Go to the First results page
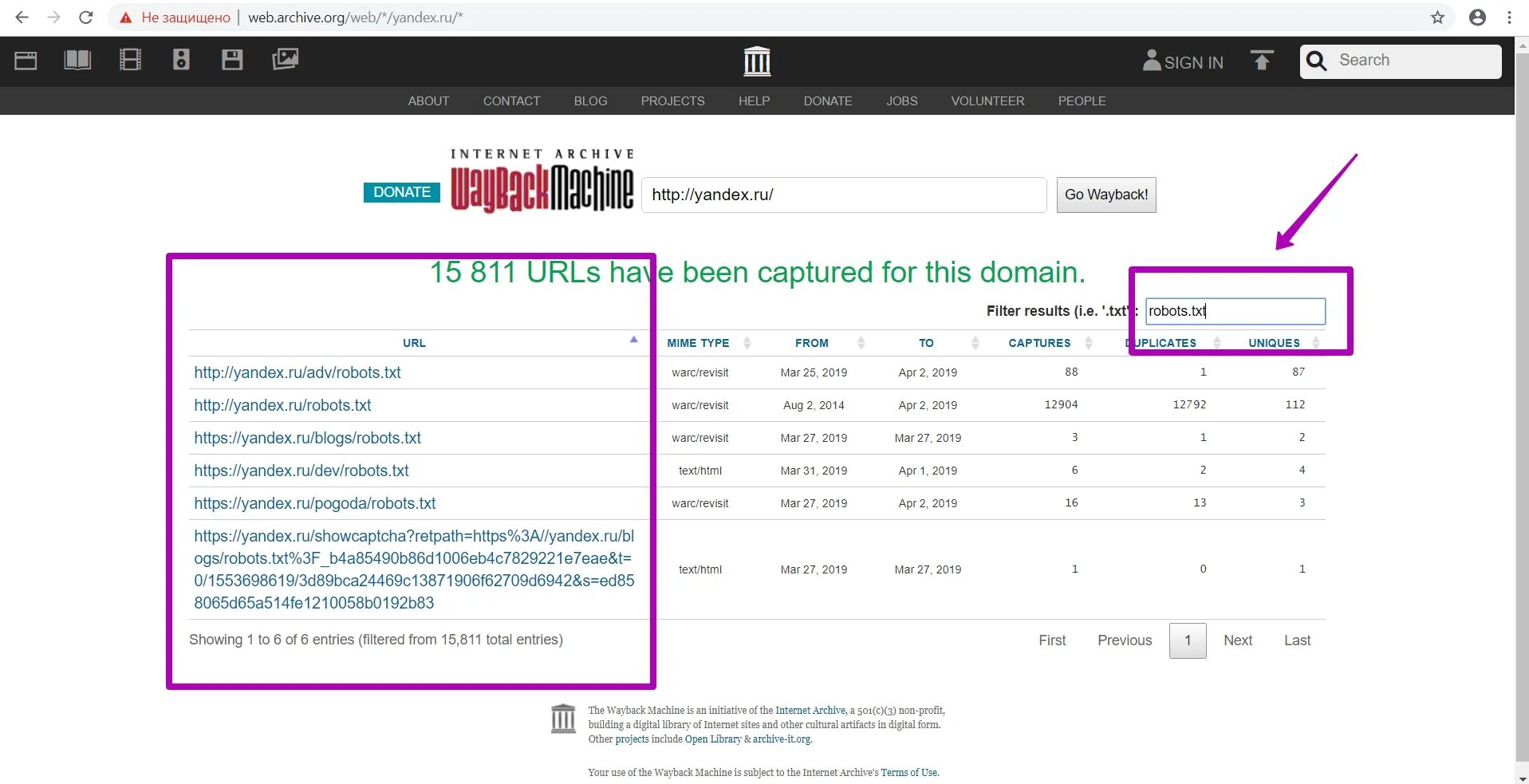 1052,640
